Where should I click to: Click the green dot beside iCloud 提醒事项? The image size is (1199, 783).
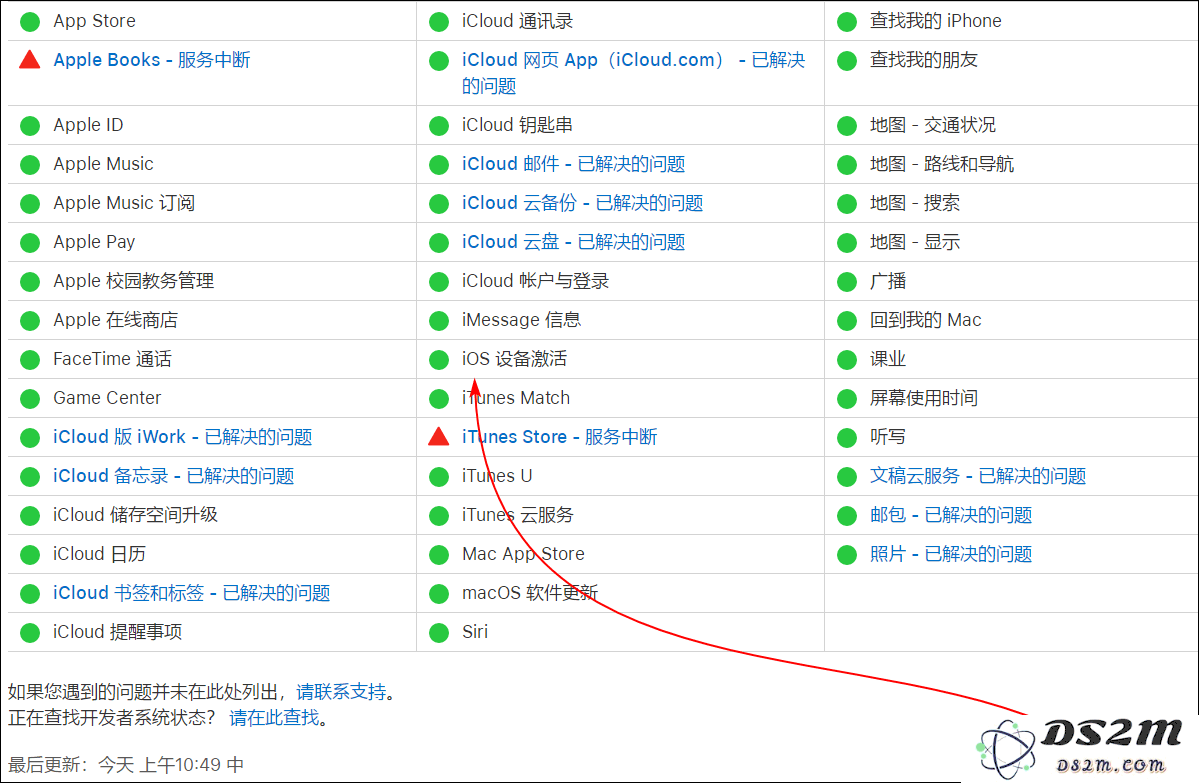click(x=30, y=632)
